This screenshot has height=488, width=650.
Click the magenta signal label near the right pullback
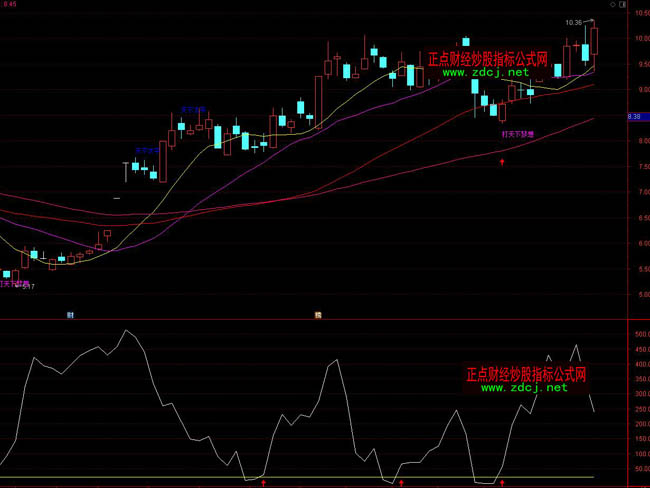coord(516,132)
